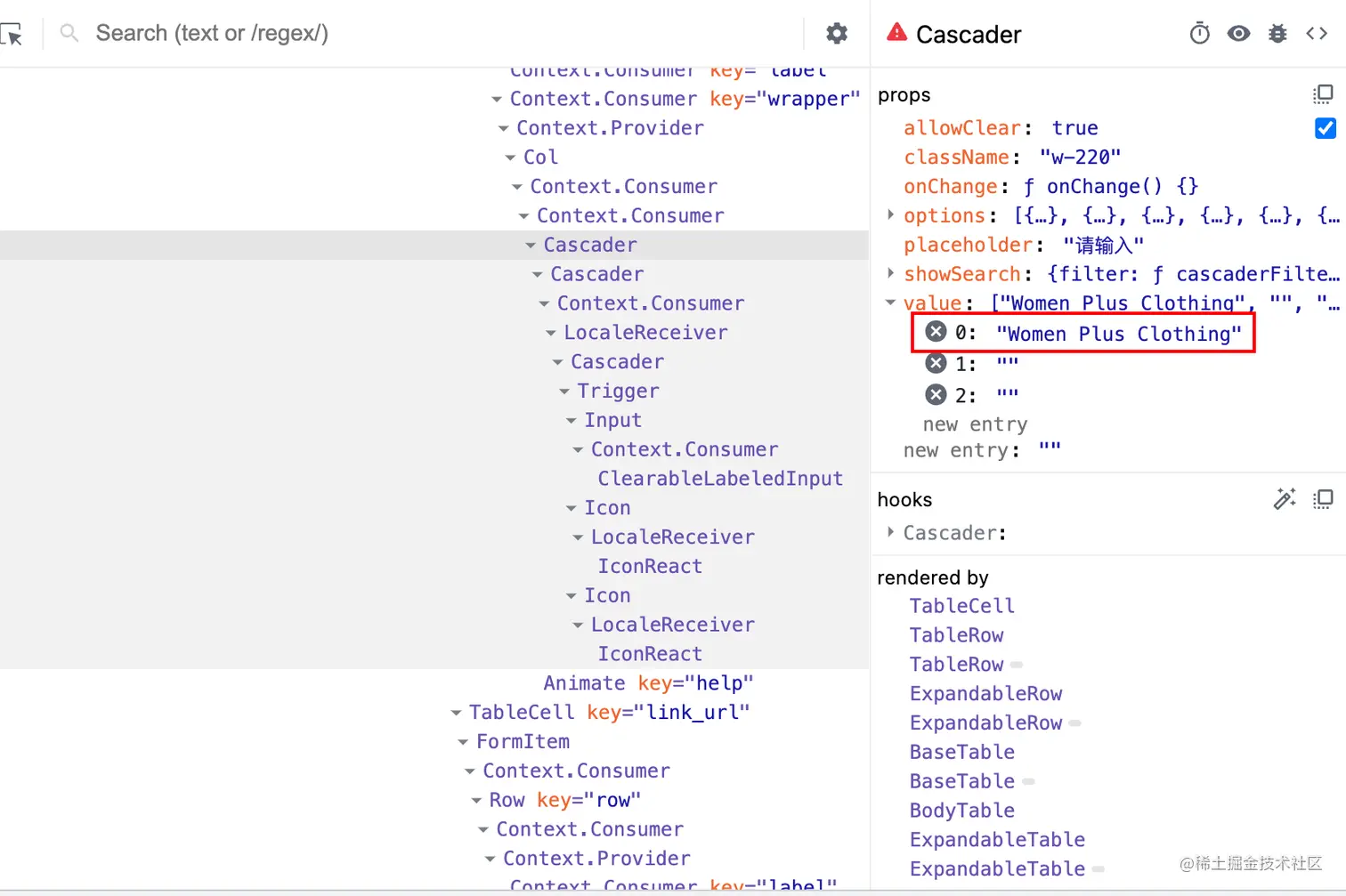The width and height of the screenshot is (1346, 896).
Task: Click the onChange function value
Action: [1111, 187]
